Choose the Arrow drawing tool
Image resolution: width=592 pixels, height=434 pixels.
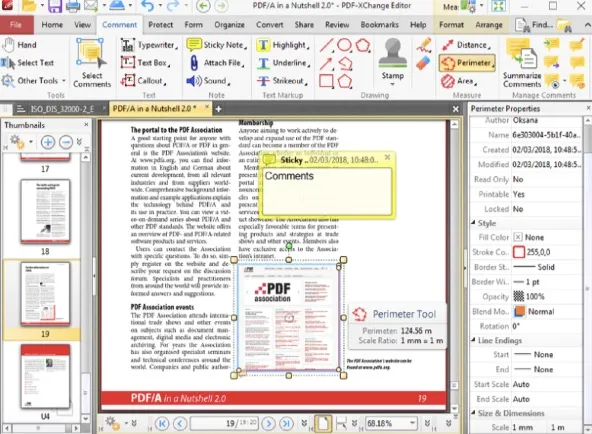[327, 63]
